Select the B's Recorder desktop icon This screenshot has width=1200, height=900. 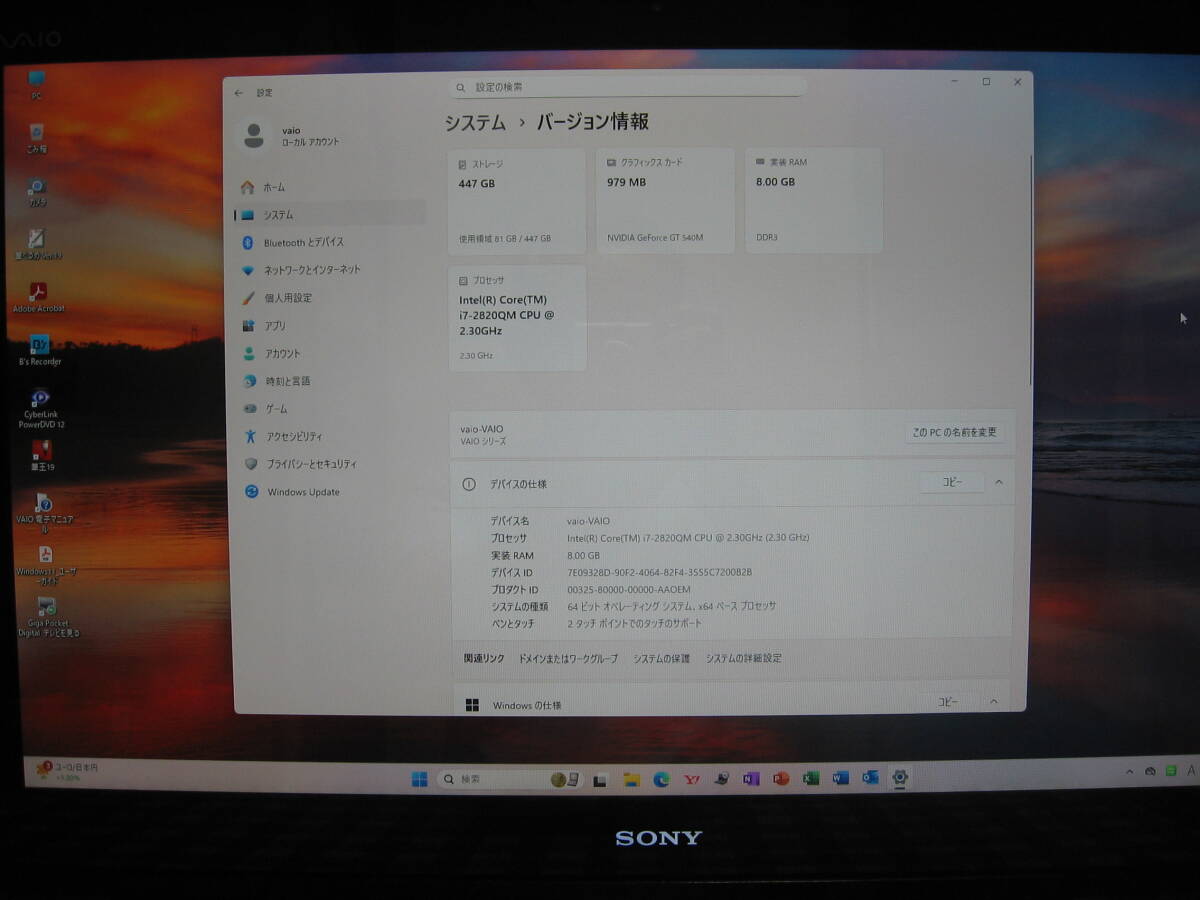[x=39, y=350]
